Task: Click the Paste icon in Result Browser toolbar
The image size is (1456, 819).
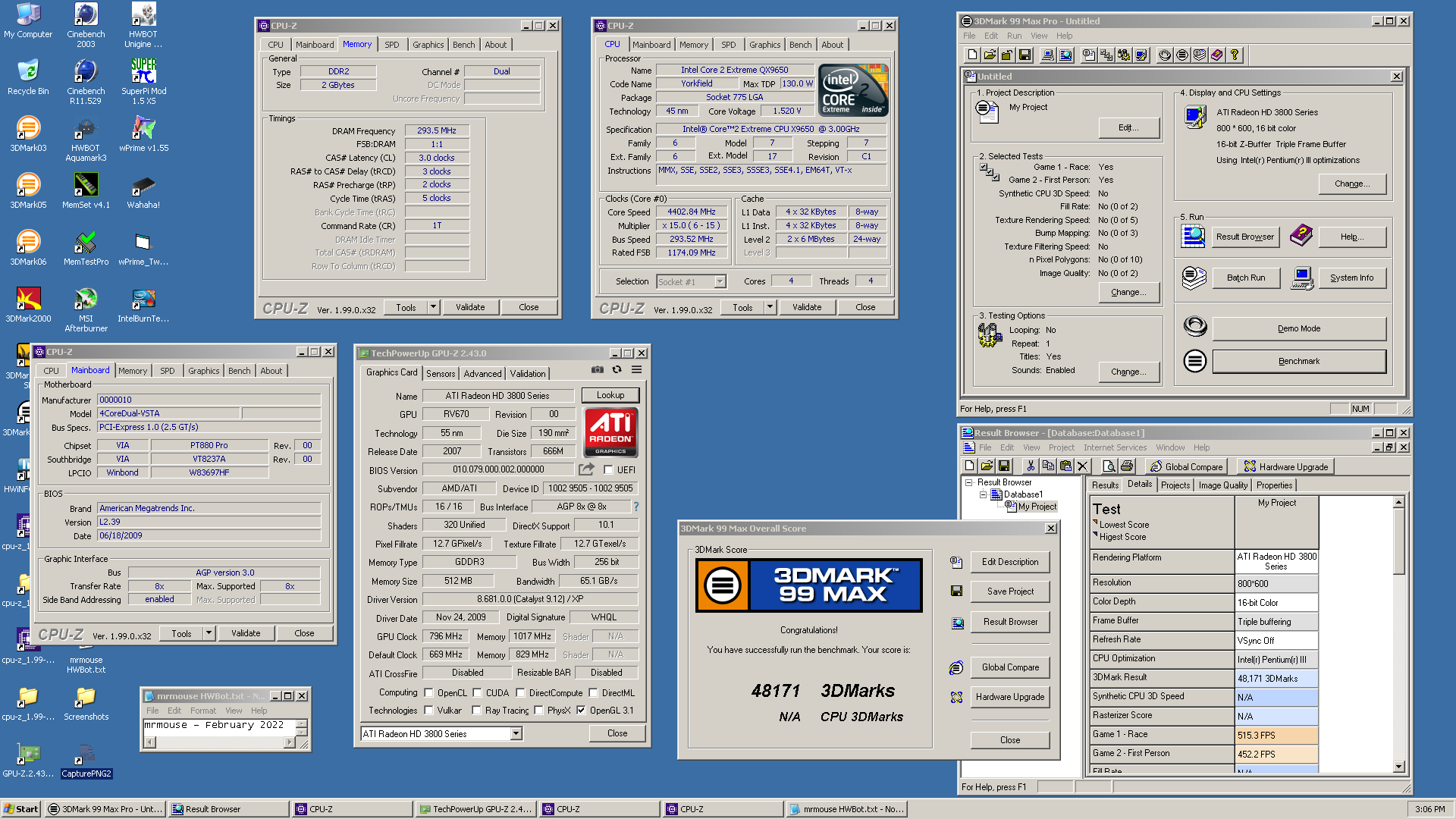Action: [x=1065, y=466]
